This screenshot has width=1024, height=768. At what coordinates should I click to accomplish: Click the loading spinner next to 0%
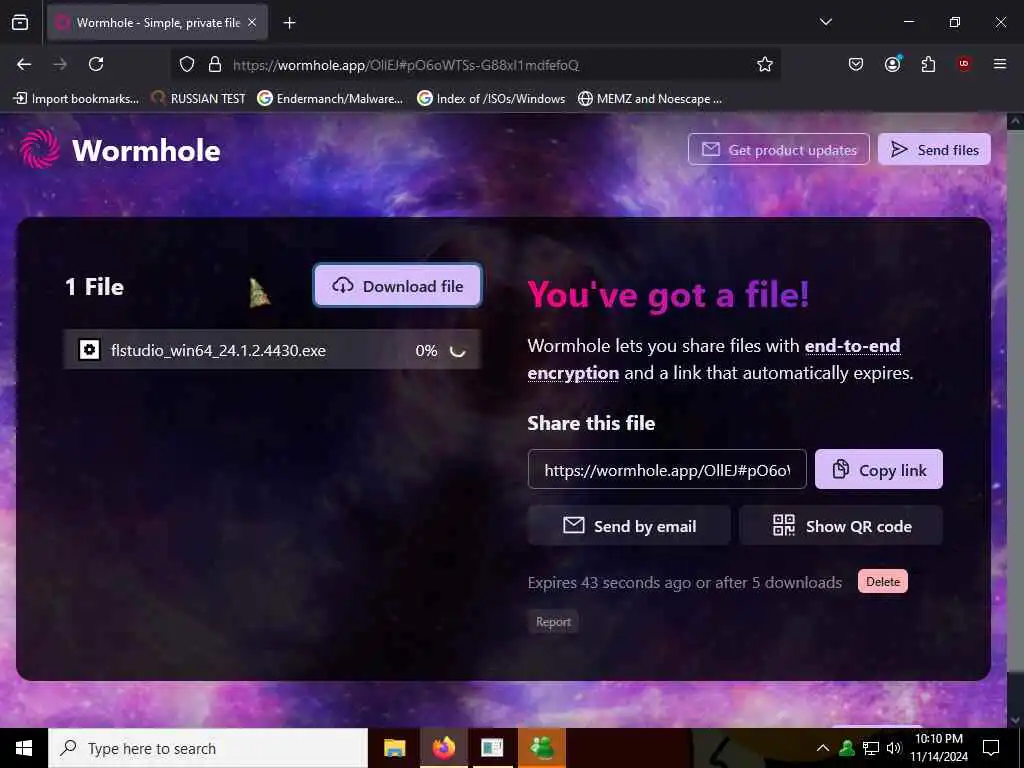458,351
